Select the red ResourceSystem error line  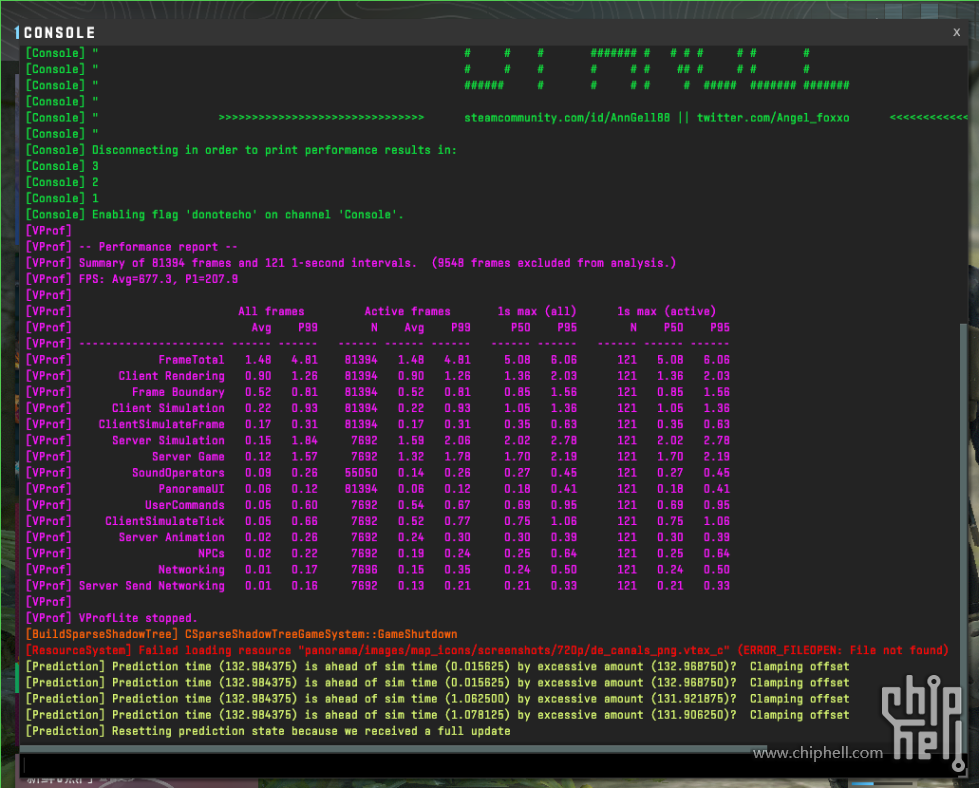(x=485, y=651)
